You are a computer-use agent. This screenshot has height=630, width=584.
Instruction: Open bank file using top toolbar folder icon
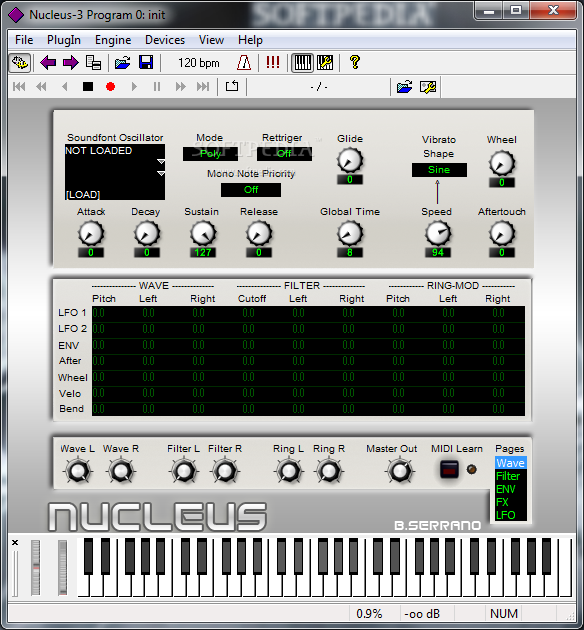123,63
